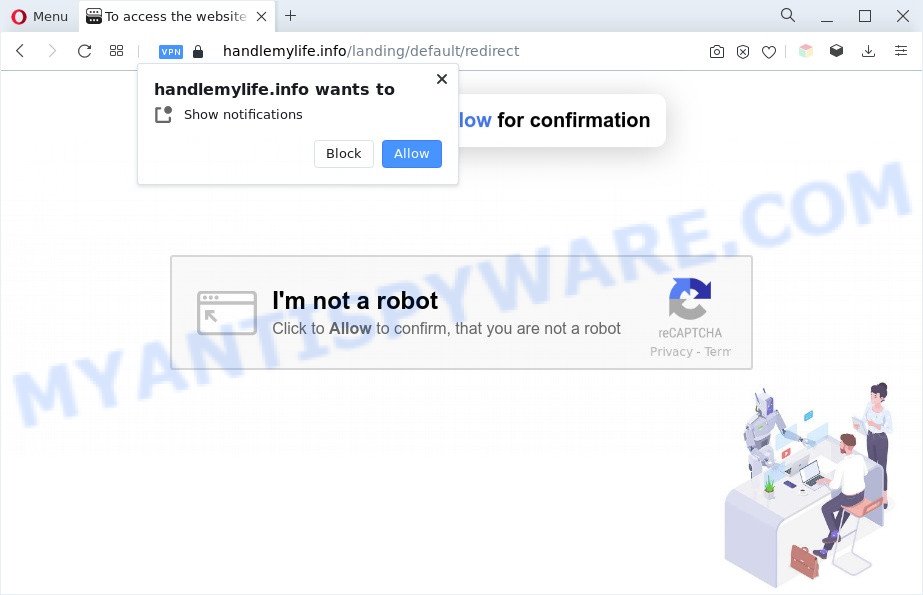923x595 pixels.
Task: Go forward to next page
Action: (52, 51)
